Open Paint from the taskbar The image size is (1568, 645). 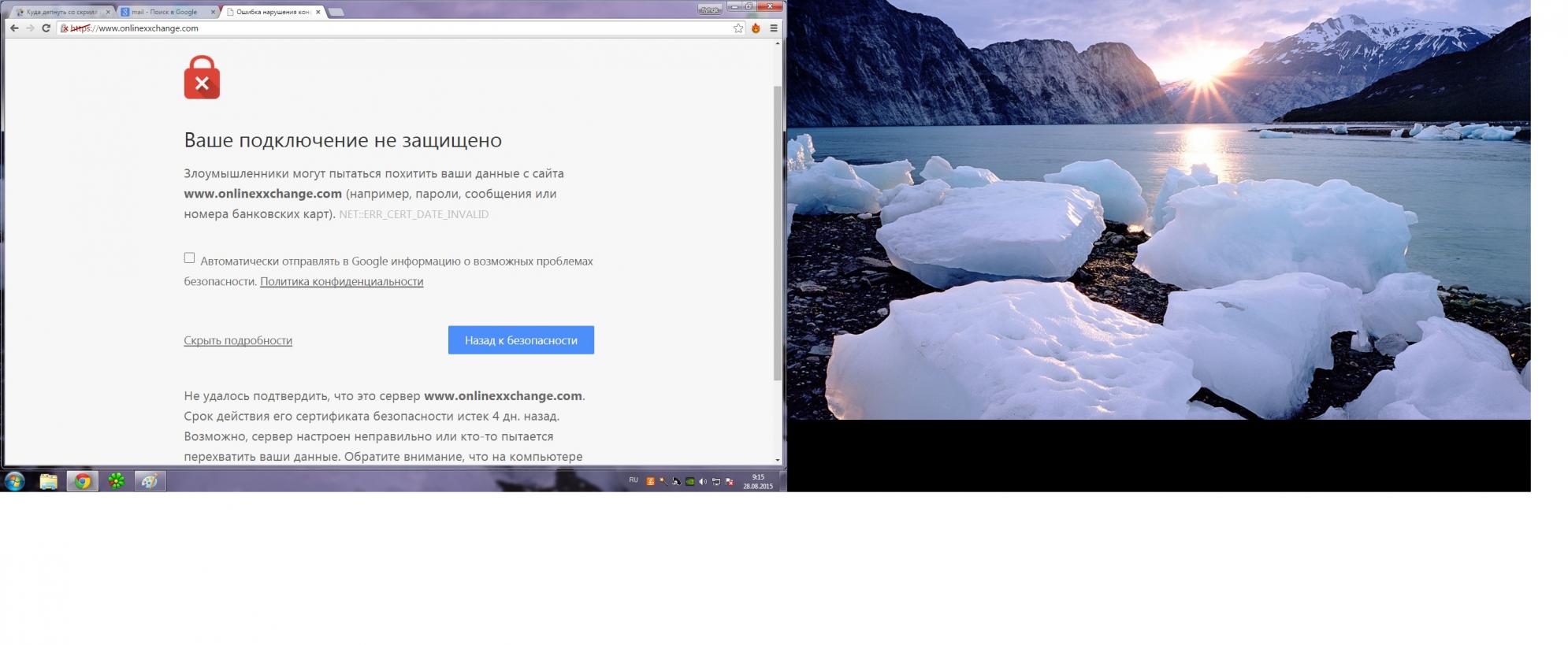(150, 481)
